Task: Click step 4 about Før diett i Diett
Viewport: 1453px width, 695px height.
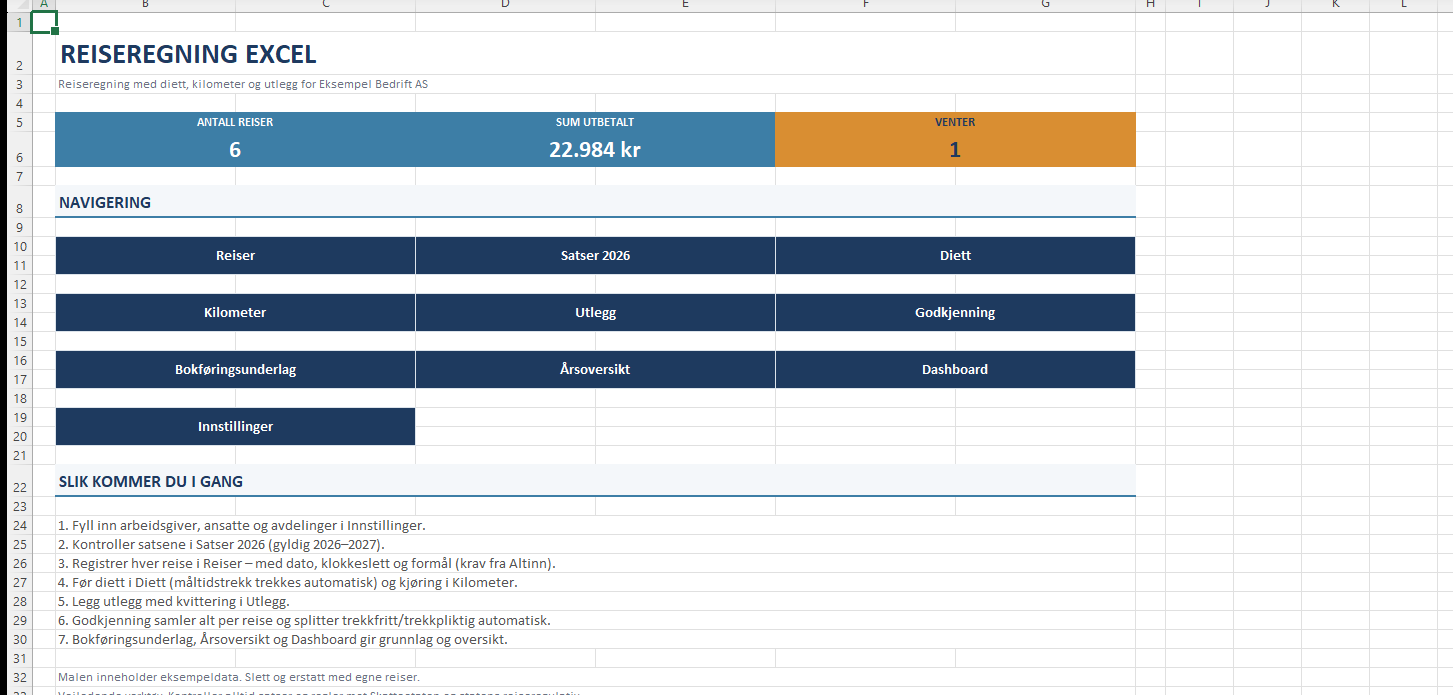Action: pyautogui.click(x=288, y=582)
